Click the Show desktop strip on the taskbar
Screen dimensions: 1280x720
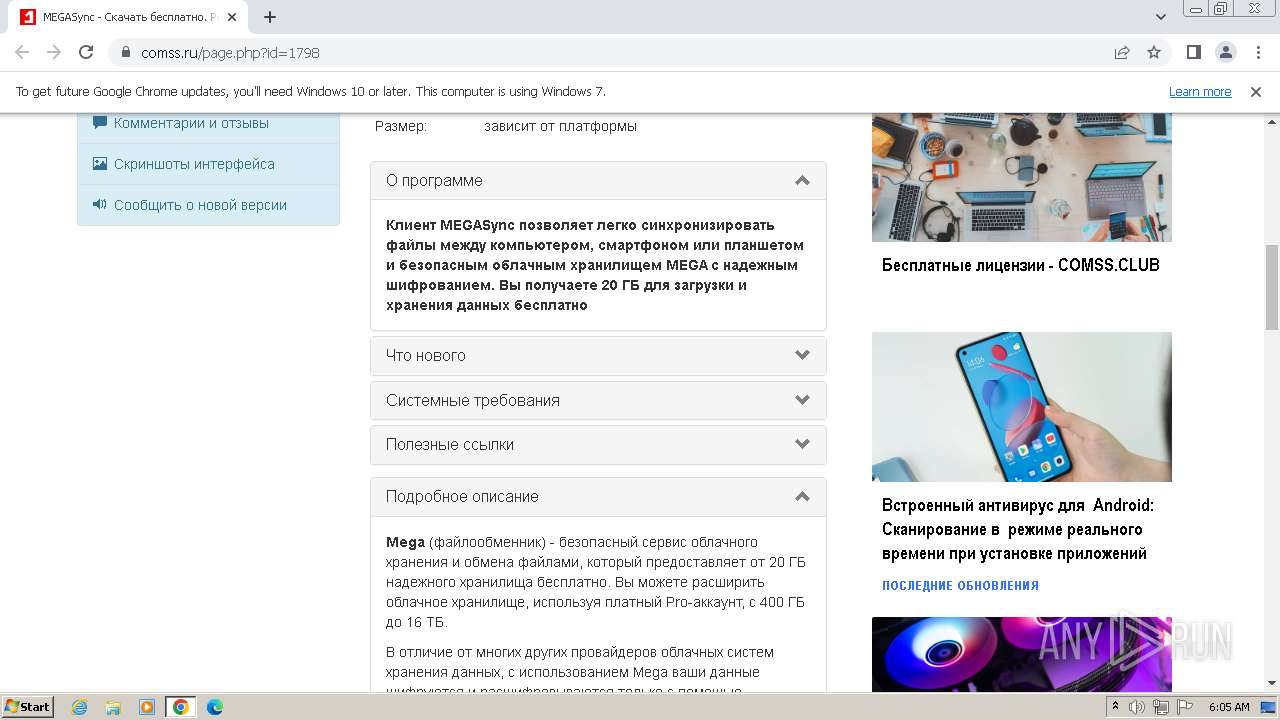[1270, 707]
